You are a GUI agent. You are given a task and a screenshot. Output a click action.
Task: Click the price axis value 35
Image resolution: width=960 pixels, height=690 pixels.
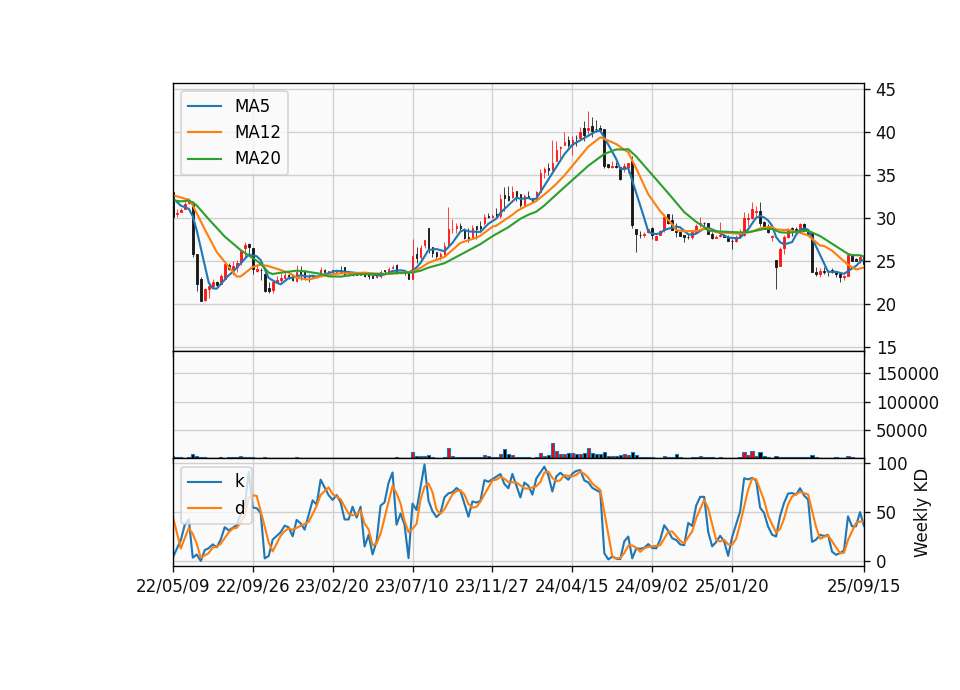pyautogui.click(x=885, y=176)
